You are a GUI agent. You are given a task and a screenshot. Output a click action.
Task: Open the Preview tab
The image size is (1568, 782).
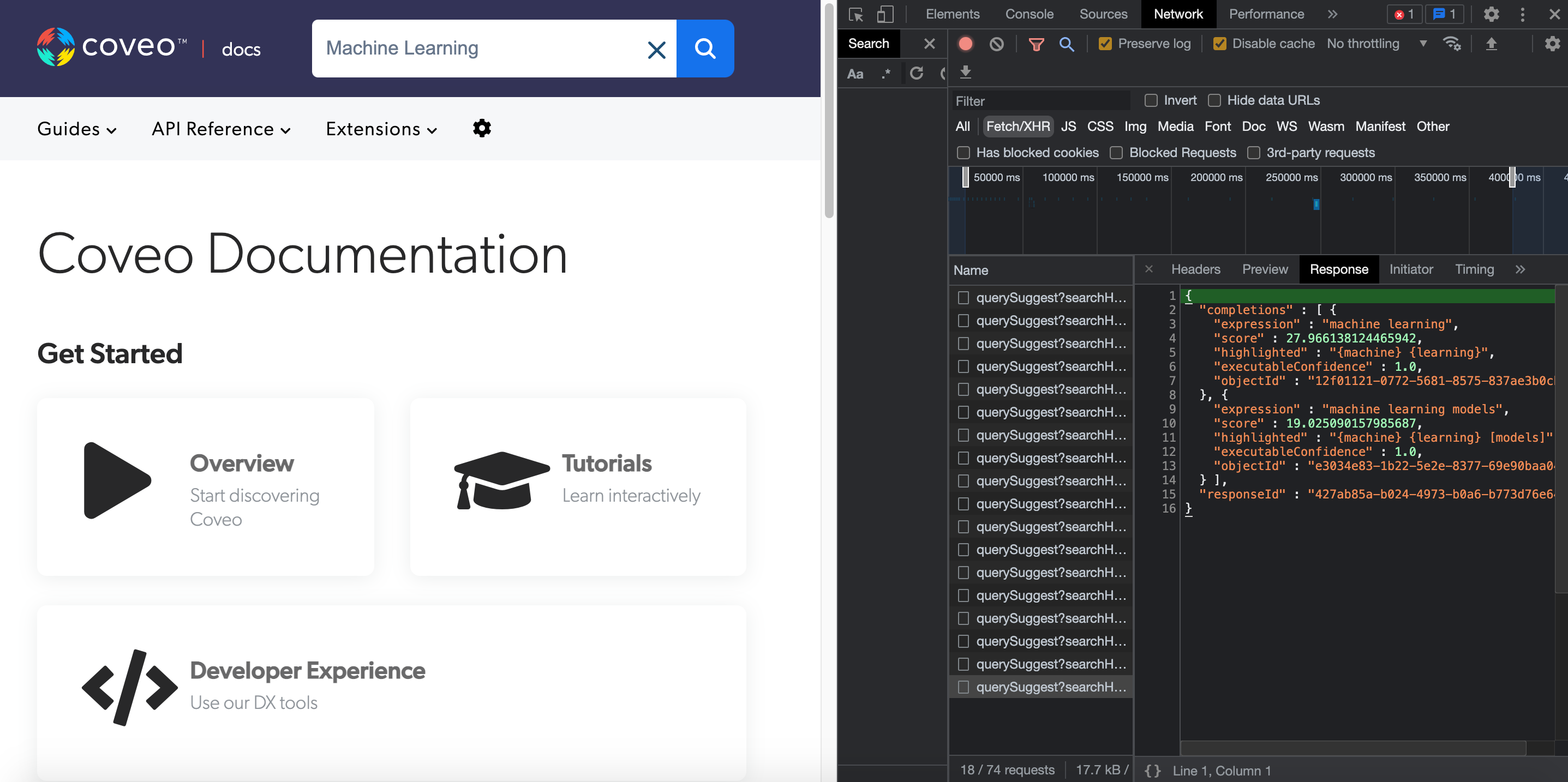point(1265,269)
